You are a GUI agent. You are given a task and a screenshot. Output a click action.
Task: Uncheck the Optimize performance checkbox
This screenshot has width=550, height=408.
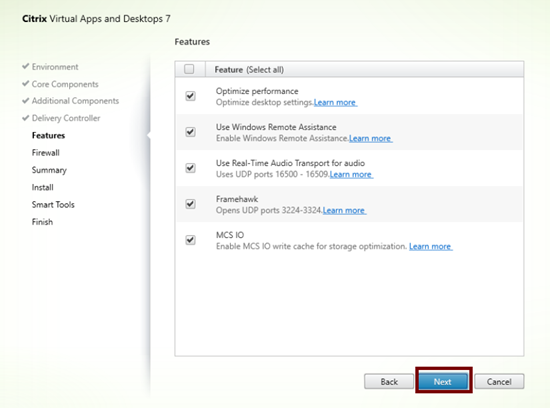pos(190,96)
